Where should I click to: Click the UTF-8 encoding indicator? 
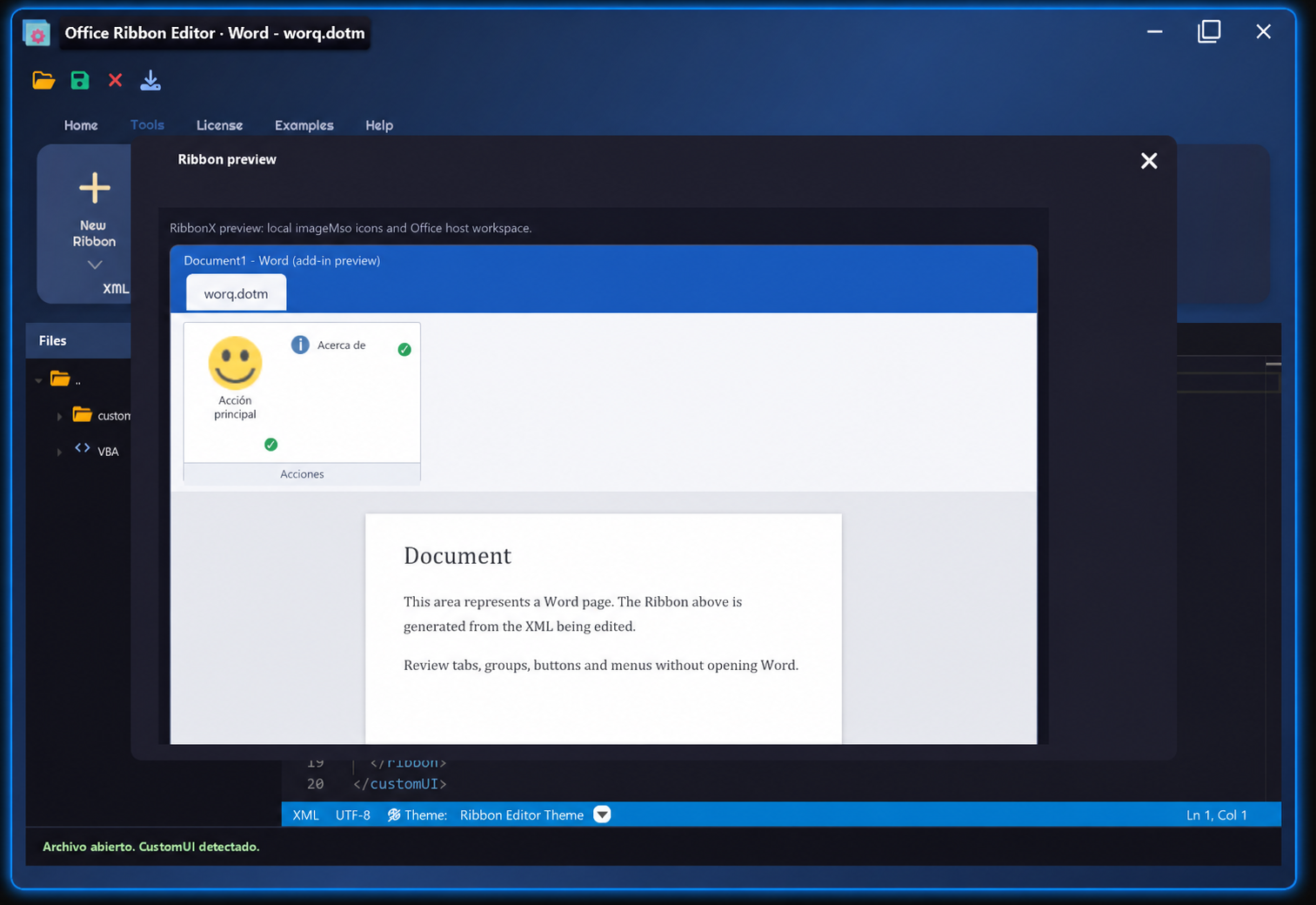[353, 814]
